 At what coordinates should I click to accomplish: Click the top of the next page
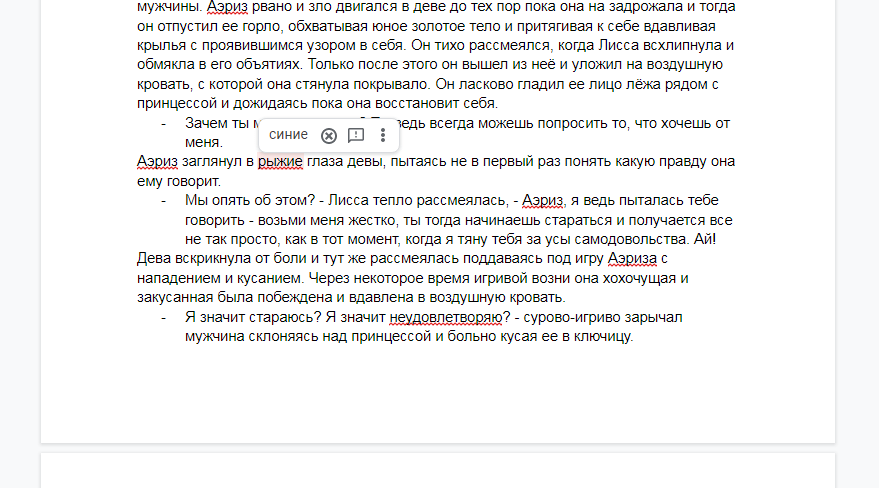tap(437, 470)
